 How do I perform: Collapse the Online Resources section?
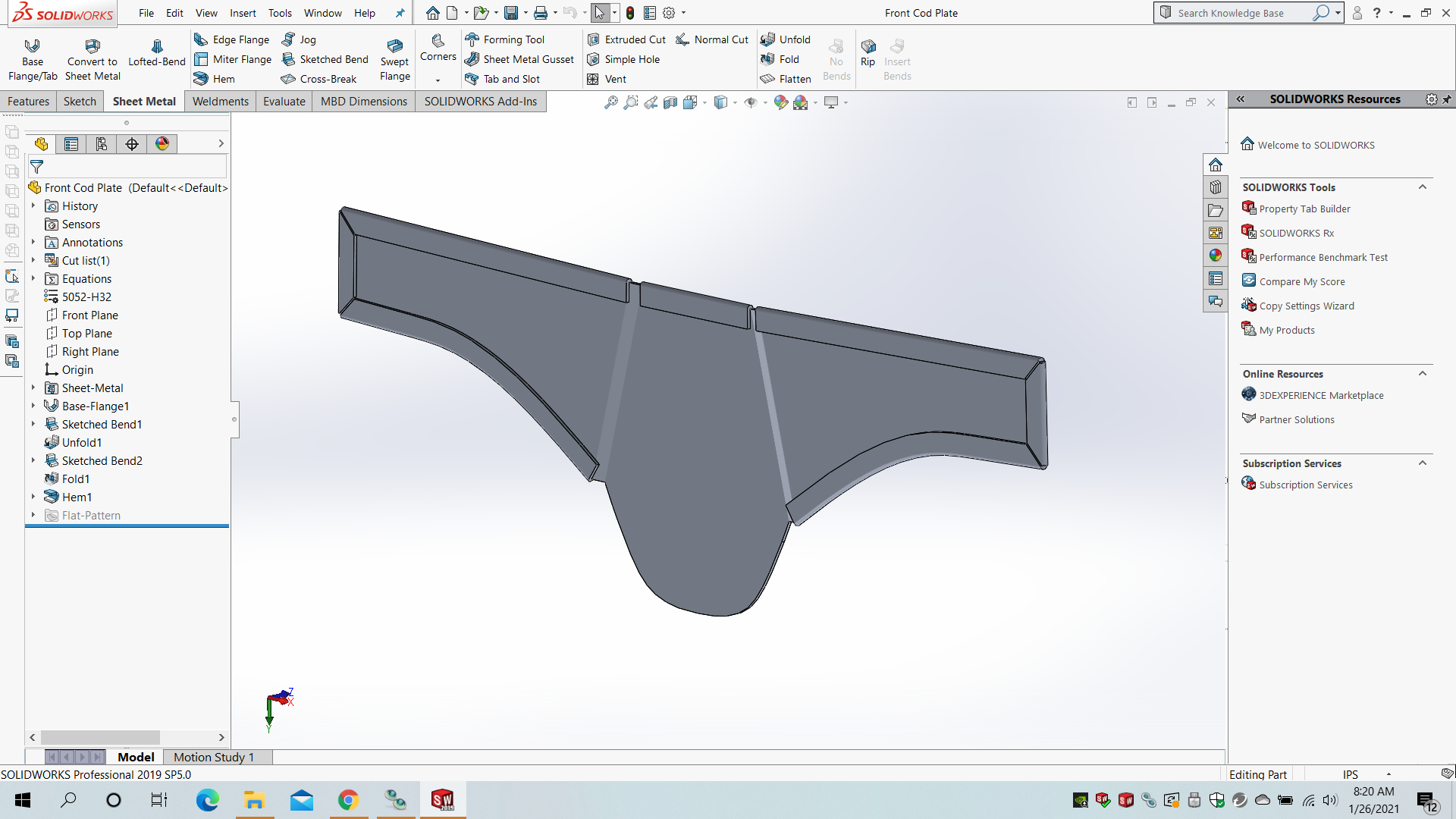tap(1423, 374)
